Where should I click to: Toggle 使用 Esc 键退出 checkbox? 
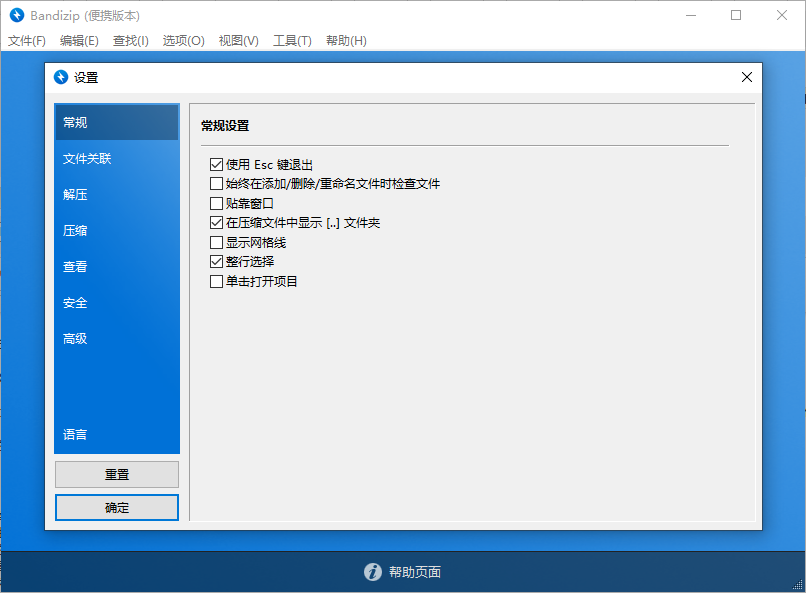216,164
